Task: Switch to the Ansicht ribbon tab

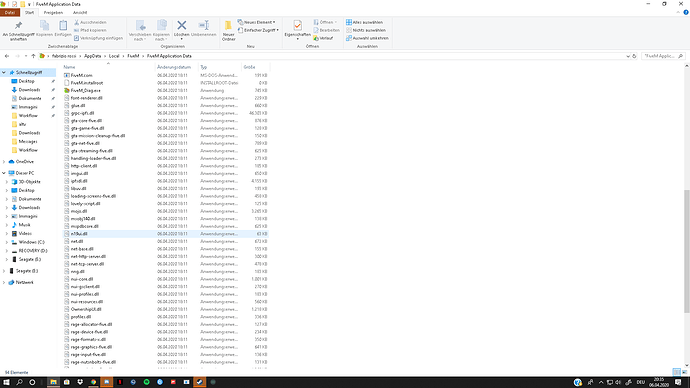Action: pyautogui.click(x=80, y=12)
